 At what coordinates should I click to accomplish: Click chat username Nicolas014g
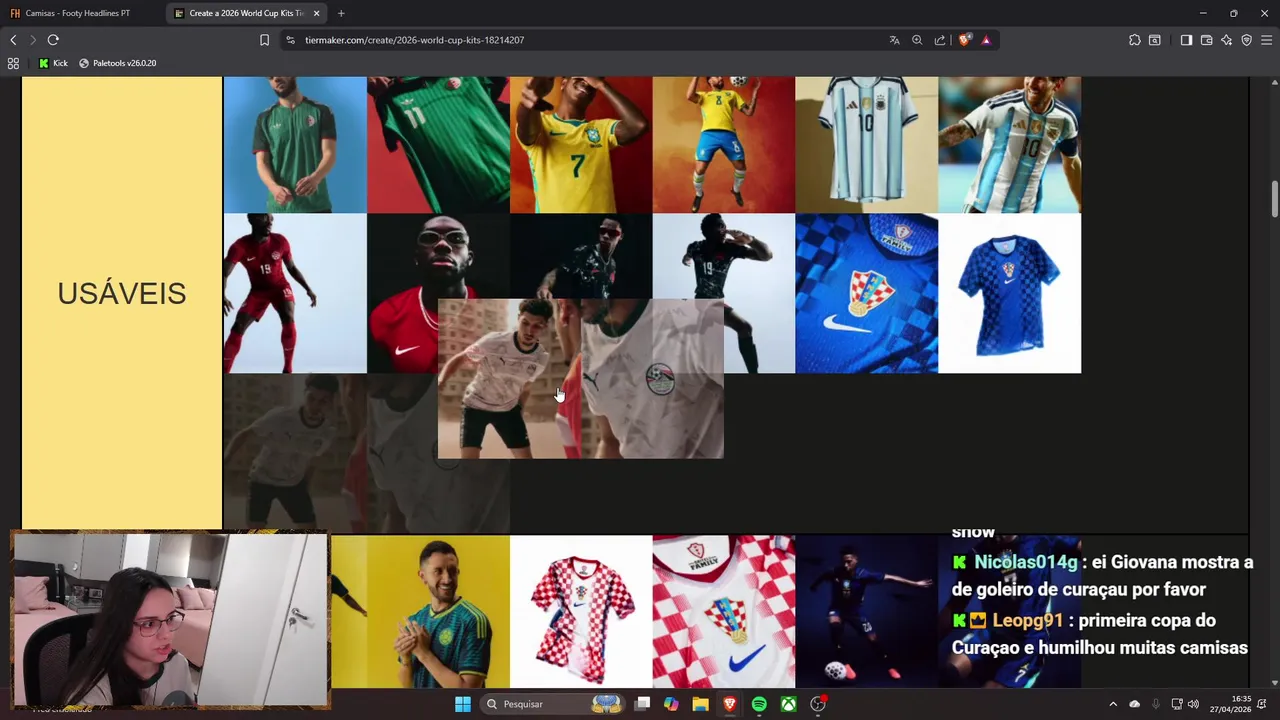1026,562
